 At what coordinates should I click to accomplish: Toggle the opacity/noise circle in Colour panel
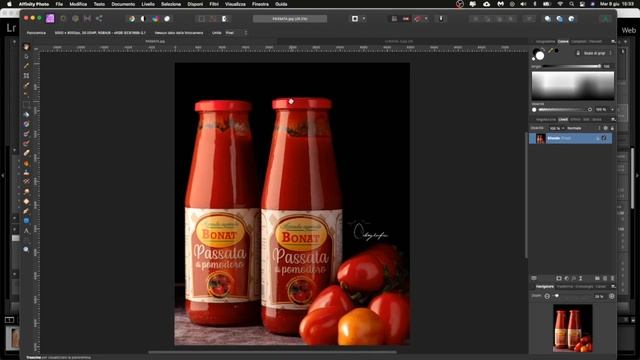tap(534, 110)
